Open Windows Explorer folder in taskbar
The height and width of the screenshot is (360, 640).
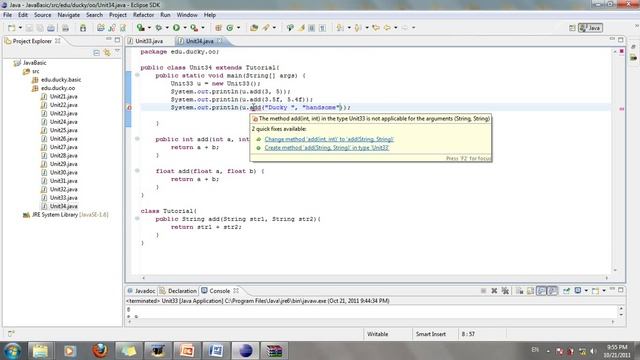coord(40,351)
